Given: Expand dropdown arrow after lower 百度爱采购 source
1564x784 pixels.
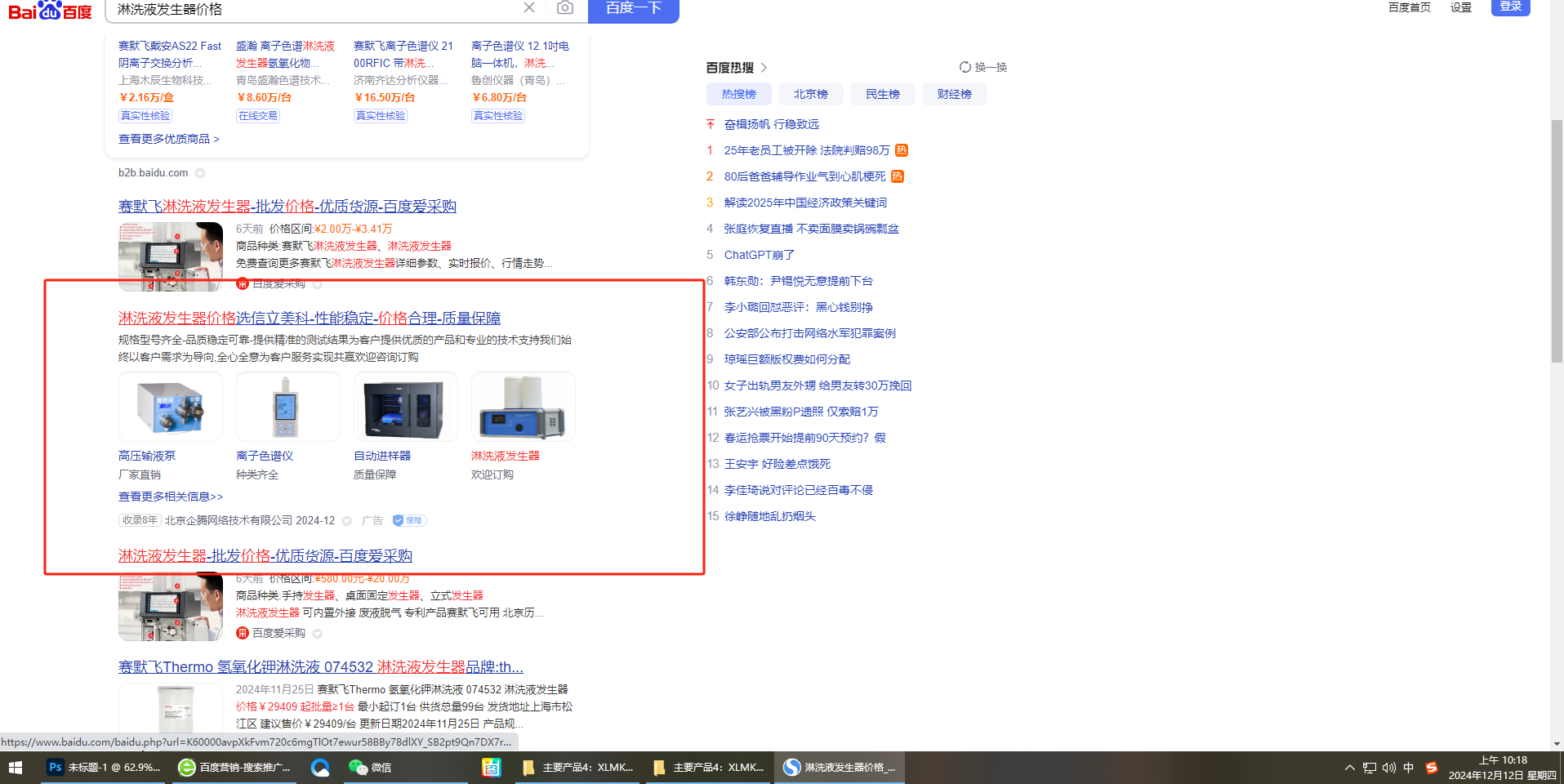Looking at the screenshot, I should click(318, 633).
